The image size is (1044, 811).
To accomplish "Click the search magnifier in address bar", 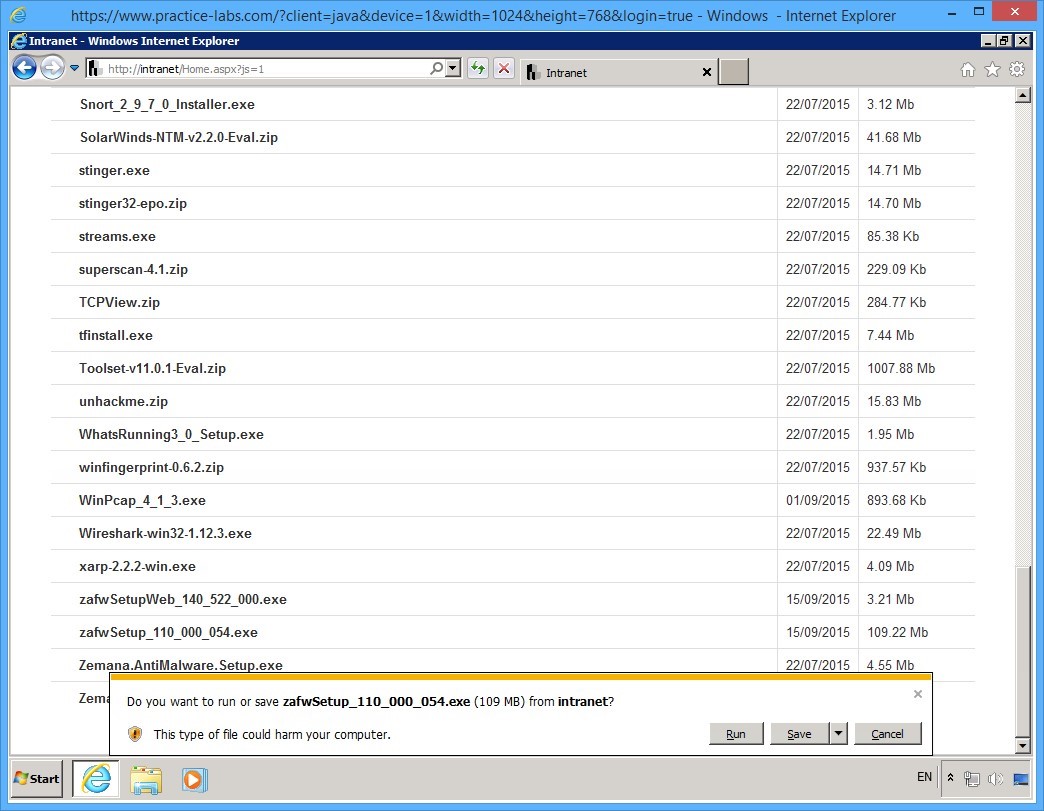I will (436, 69).
